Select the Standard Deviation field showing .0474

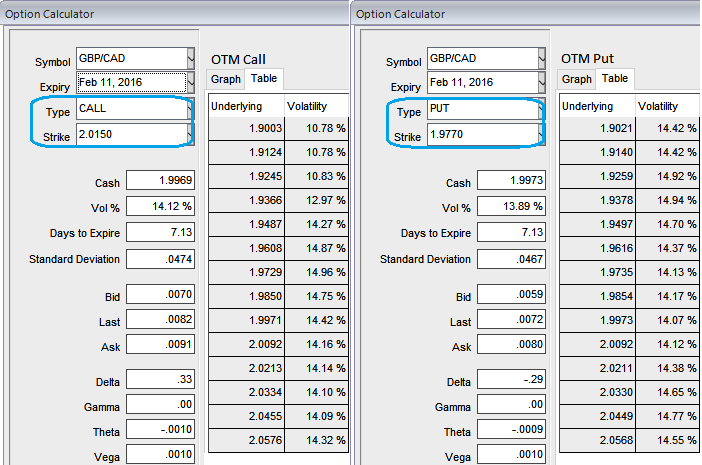coord(161,259)
